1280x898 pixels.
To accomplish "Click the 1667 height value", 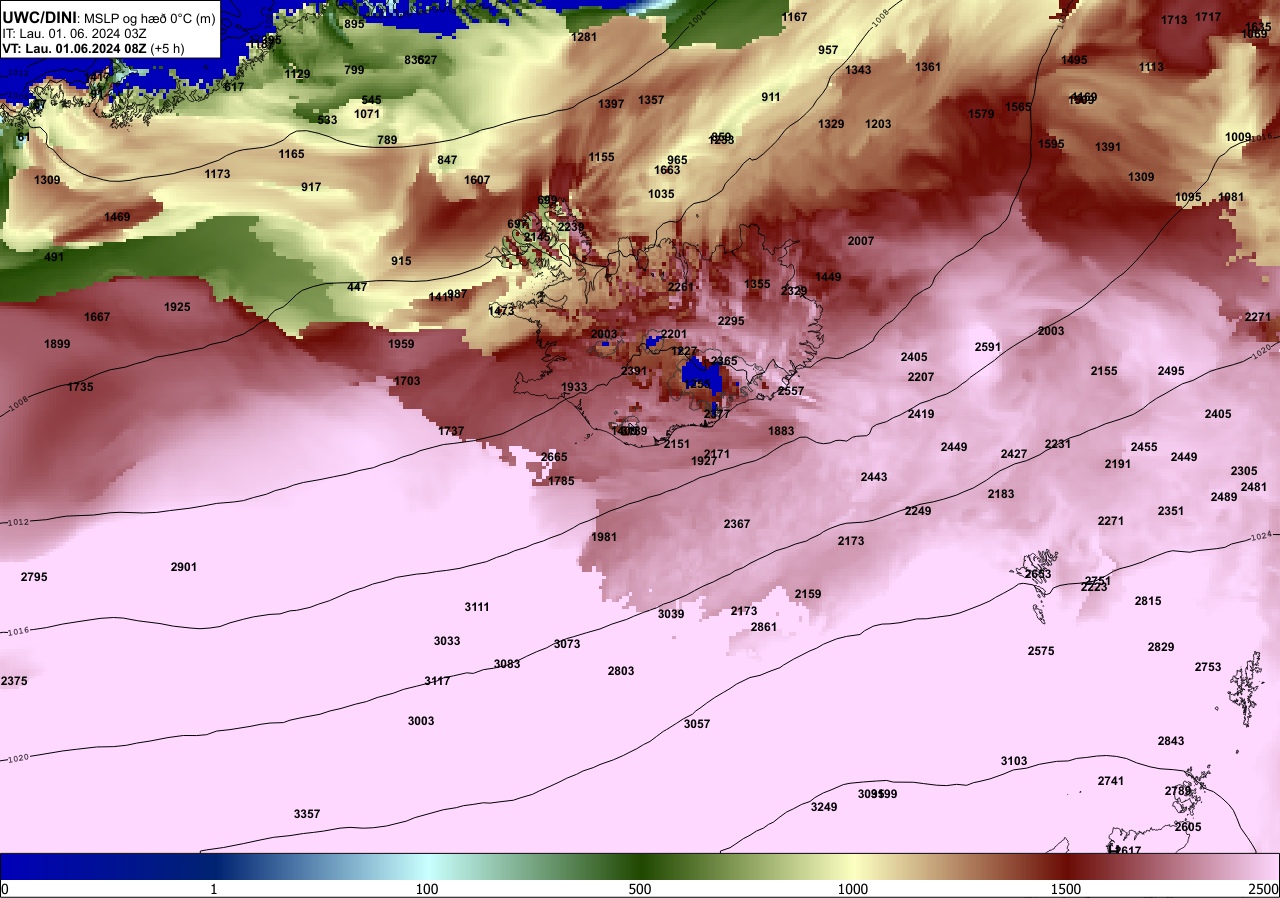I will [x=97, y=317].
